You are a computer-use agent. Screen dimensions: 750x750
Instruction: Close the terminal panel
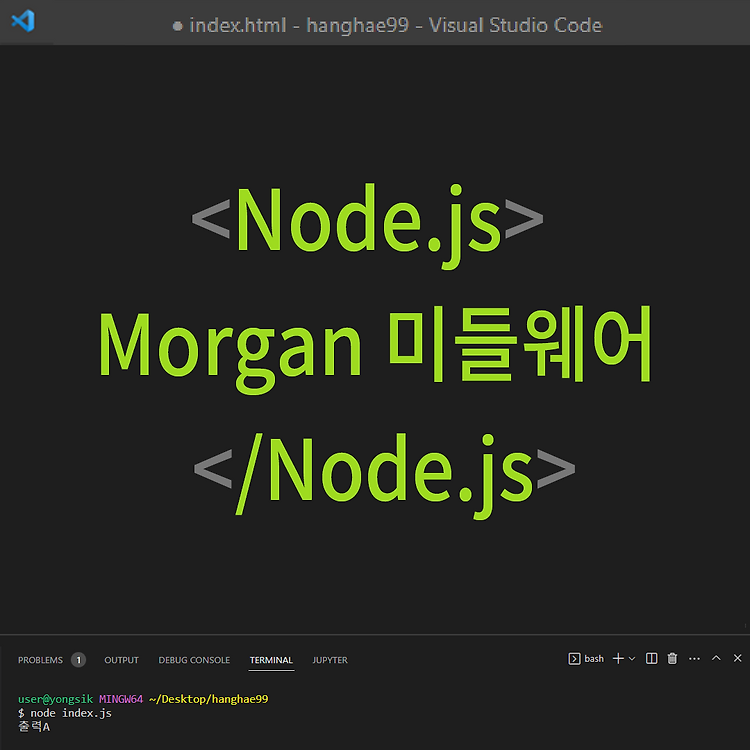[738, 658]
